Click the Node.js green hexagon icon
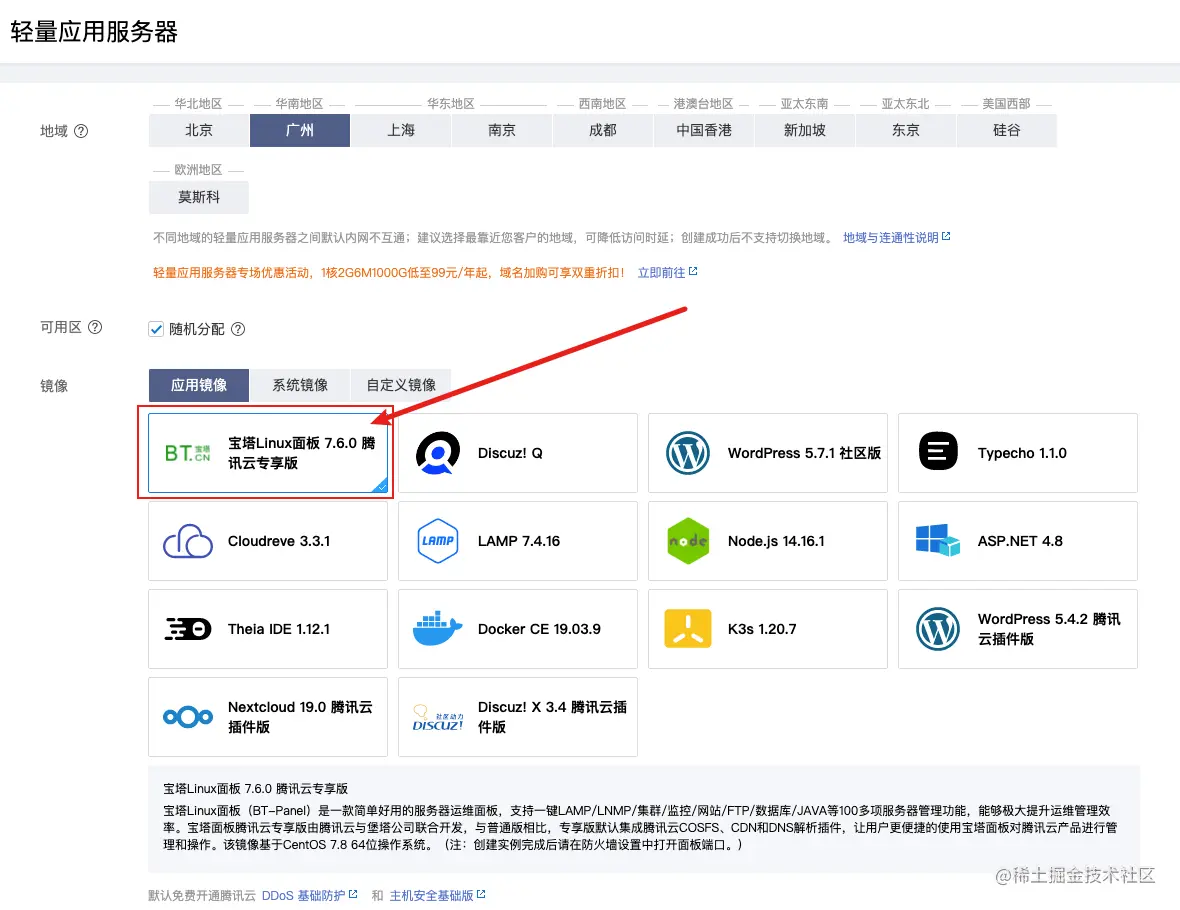 (688, 540)
